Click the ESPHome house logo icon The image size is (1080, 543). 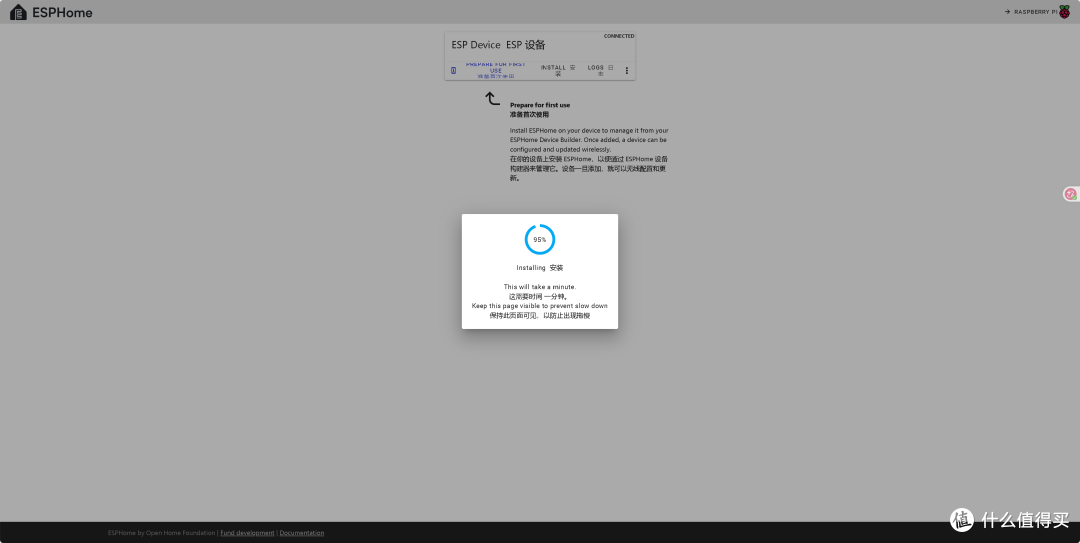pyautogui.click(x=18, y=12)
